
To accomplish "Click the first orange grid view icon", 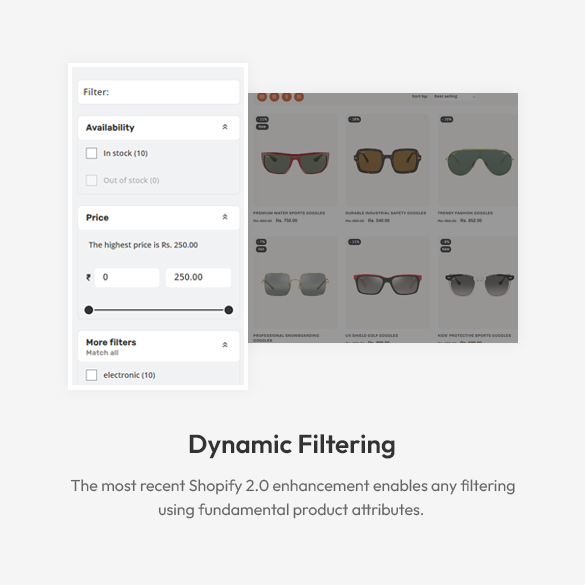I will tap(262, 97).
